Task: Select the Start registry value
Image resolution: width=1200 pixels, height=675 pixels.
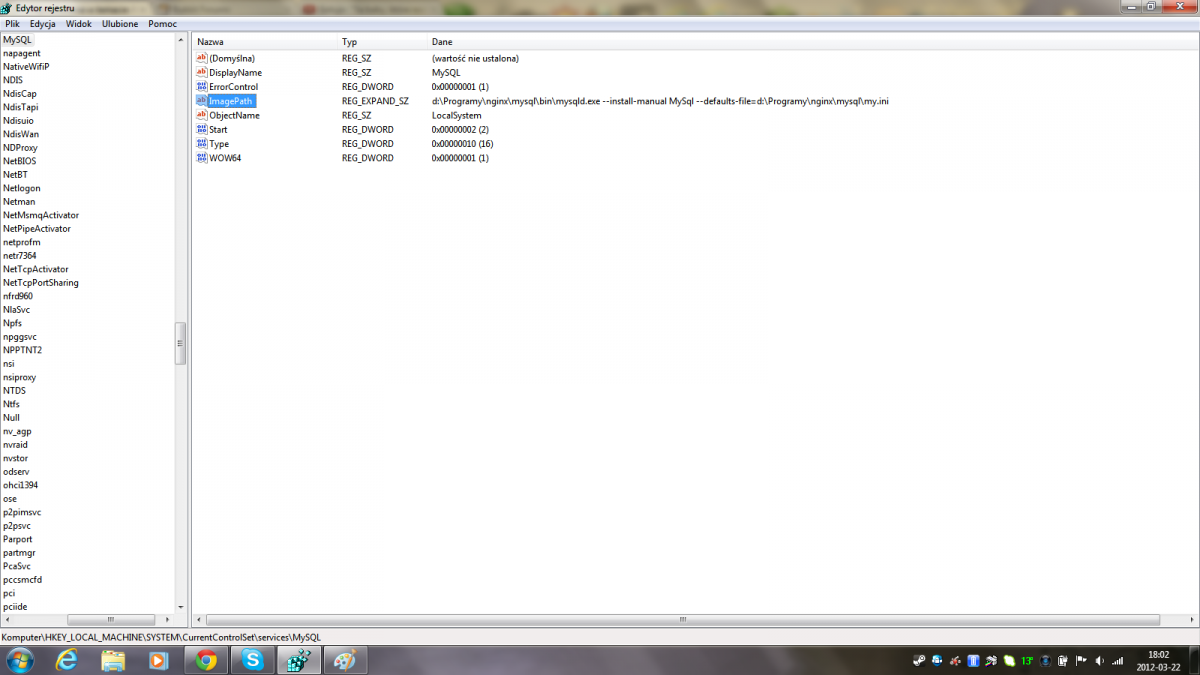Action: pos(218,130)
